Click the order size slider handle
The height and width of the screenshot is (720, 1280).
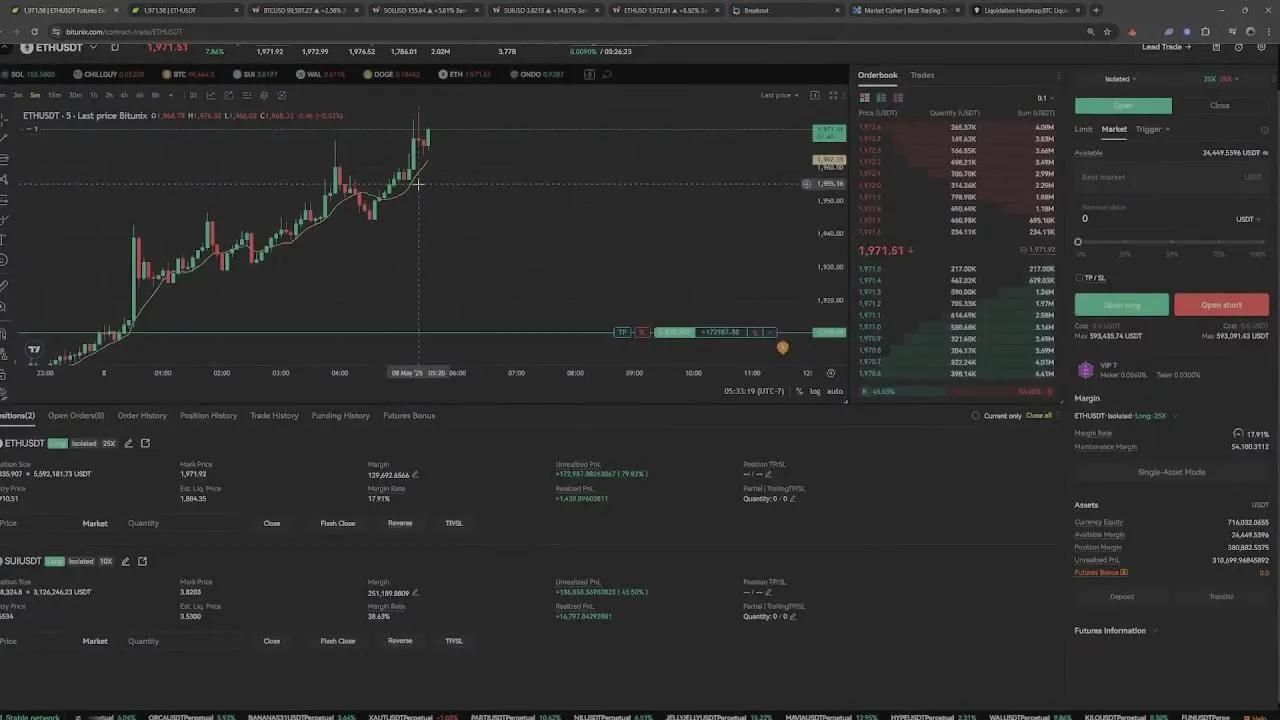(1078, 242)
